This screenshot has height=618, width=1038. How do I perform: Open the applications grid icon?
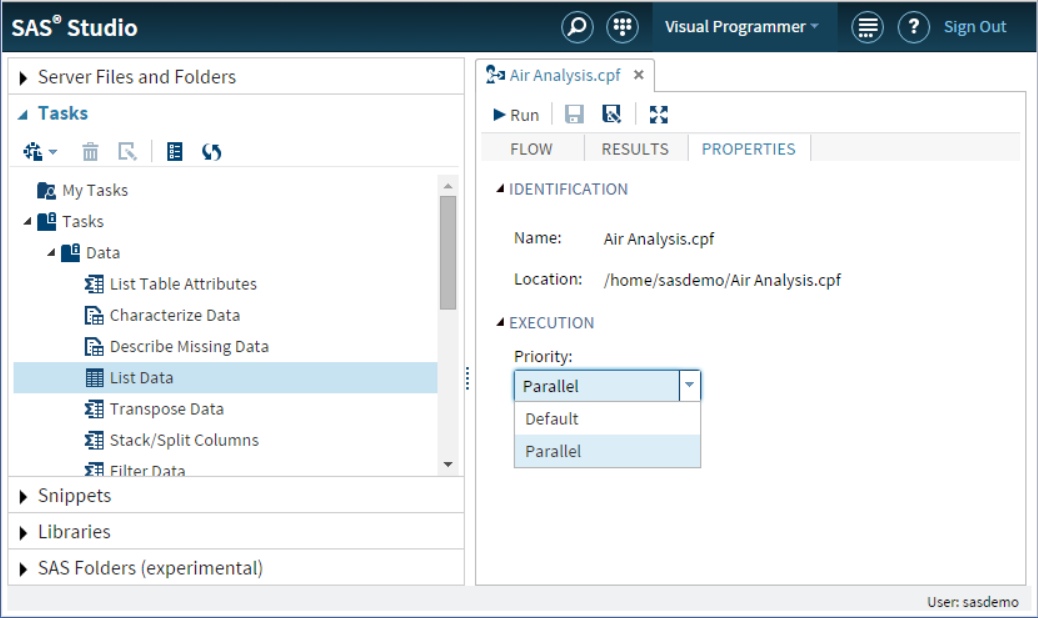coord(622,27)
